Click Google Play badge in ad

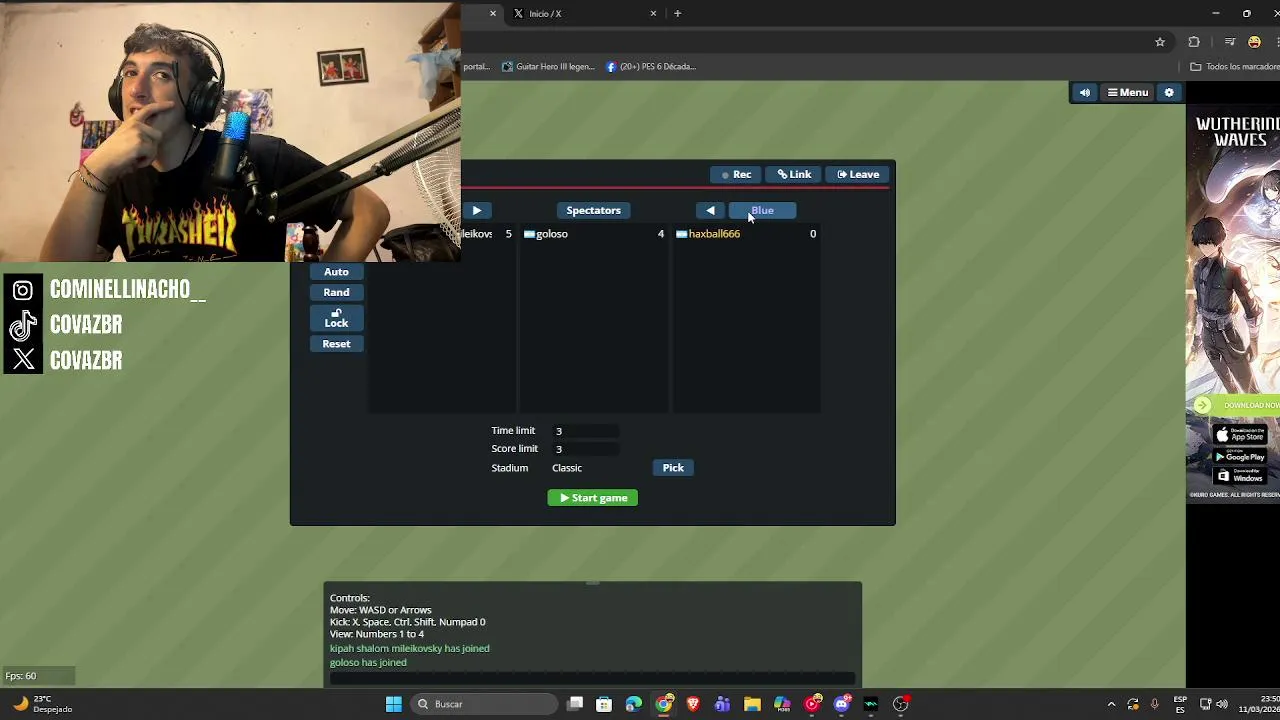point(1240,456)
